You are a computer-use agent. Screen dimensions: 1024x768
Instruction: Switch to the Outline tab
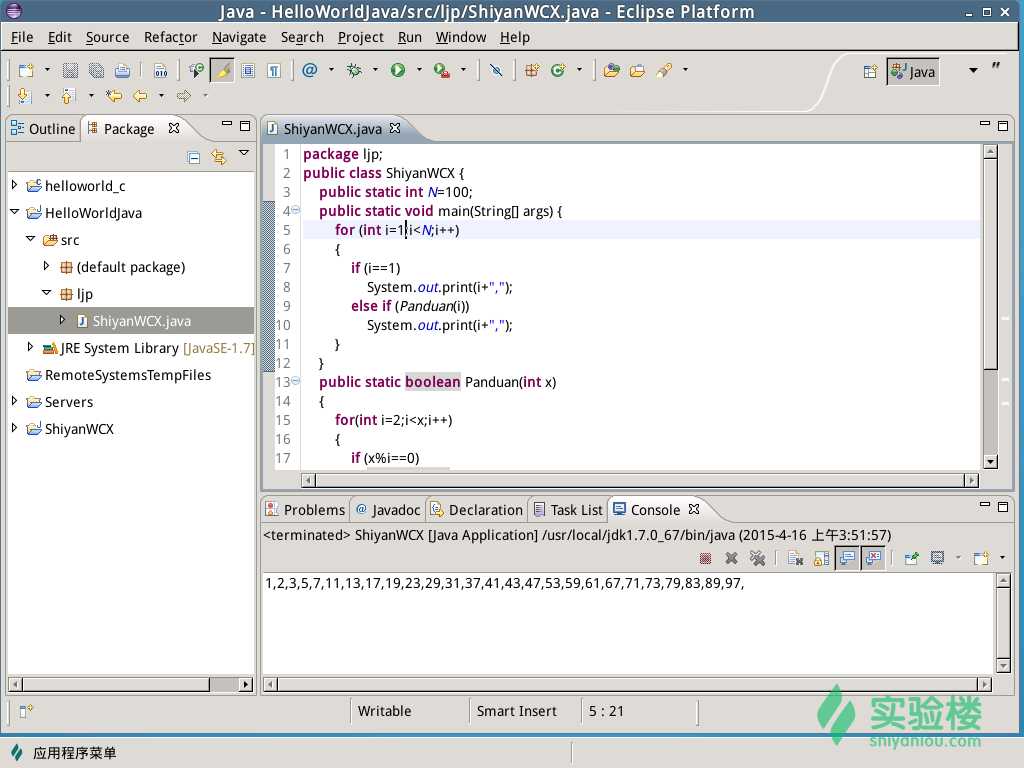43,129
